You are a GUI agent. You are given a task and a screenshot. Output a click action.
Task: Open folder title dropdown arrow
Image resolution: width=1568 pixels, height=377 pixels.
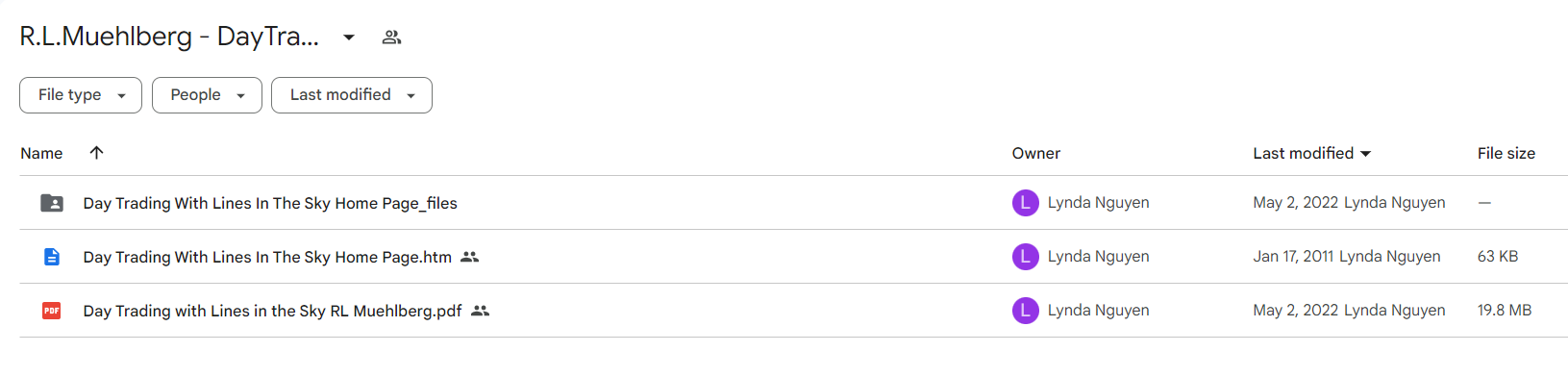coord(349,38)
